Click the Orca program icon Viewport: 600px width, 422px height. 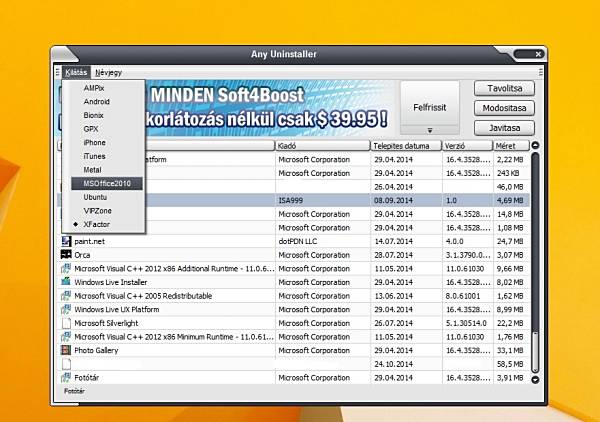coord(66,255)
